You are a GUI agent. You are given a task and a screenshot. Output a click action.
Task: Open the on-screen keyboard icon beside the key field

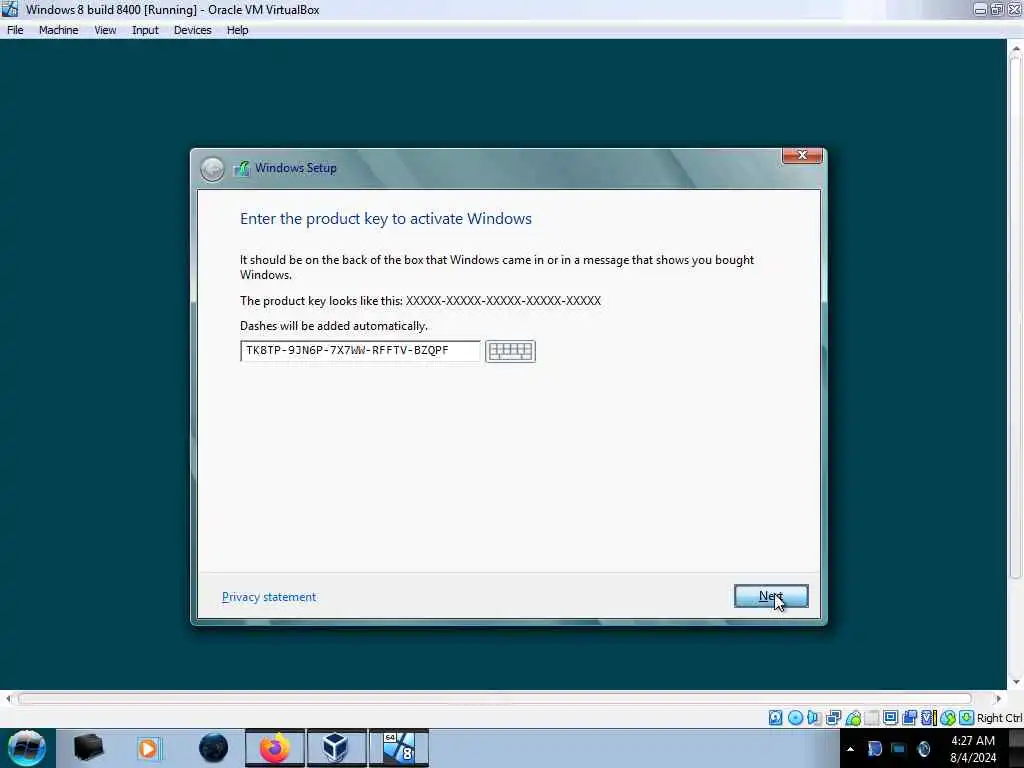point(510,351)
